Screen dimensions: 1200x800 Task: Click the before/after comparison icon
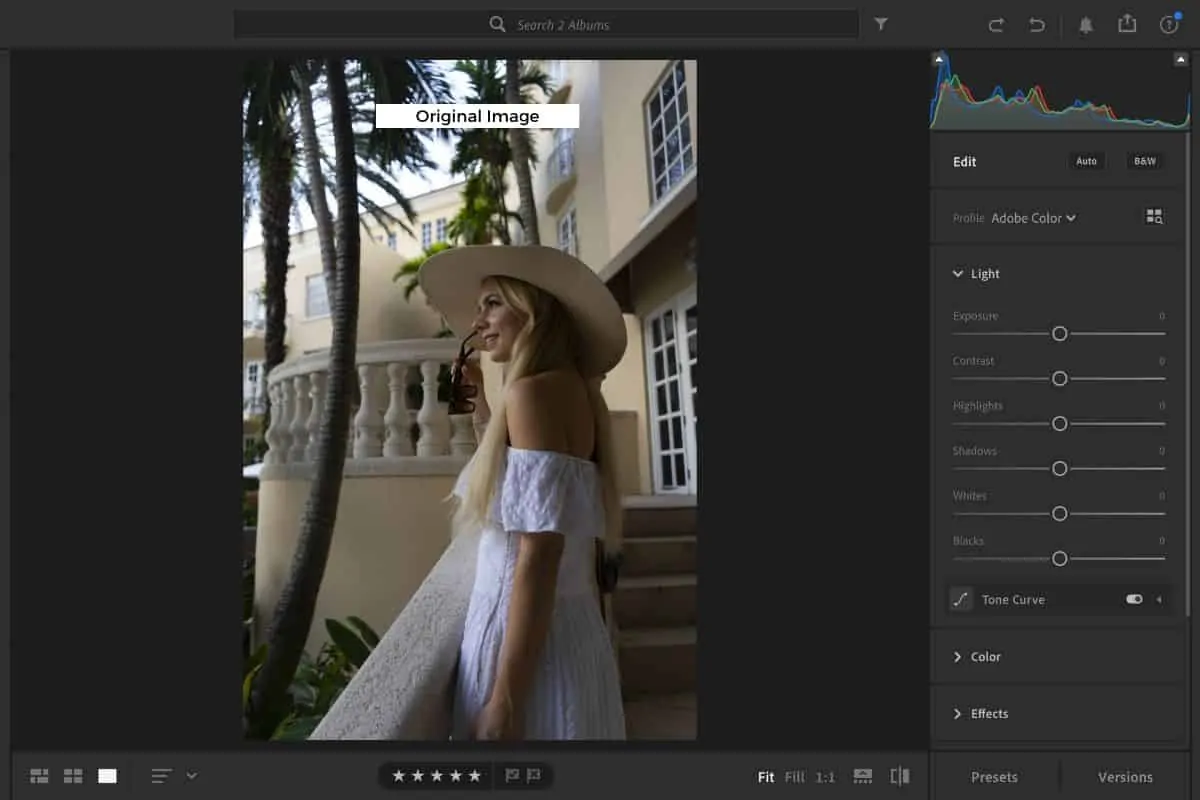(899, 775)
